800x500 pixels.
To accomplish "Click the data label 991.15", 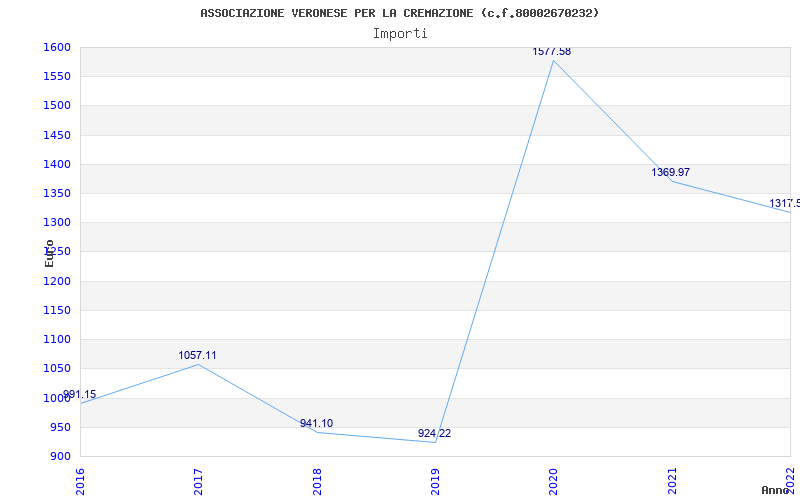I will click(x=80, y=394).
